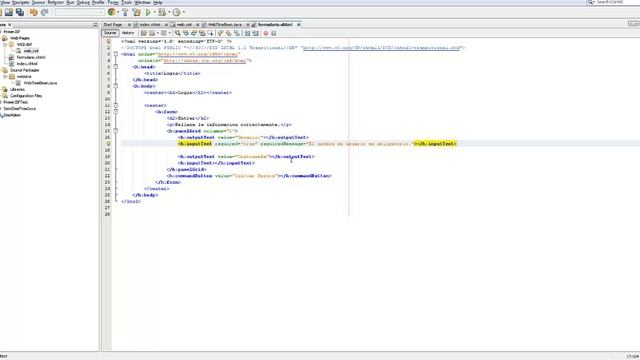
Task: Collapse the webtime package expander
Action: tap(5, 76)
